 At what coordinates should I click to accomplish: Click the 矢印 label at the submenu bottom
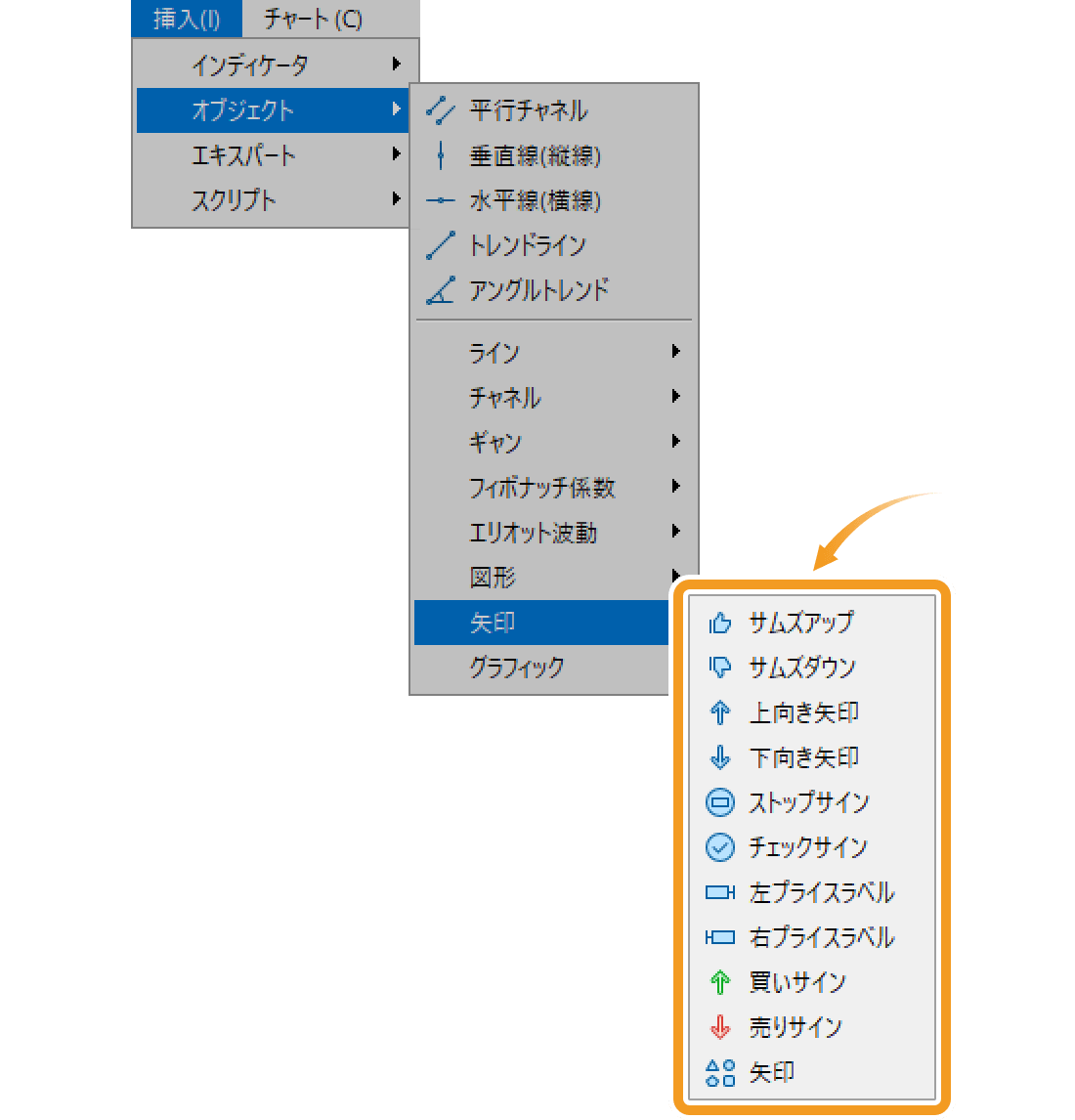pos(771,1072)
